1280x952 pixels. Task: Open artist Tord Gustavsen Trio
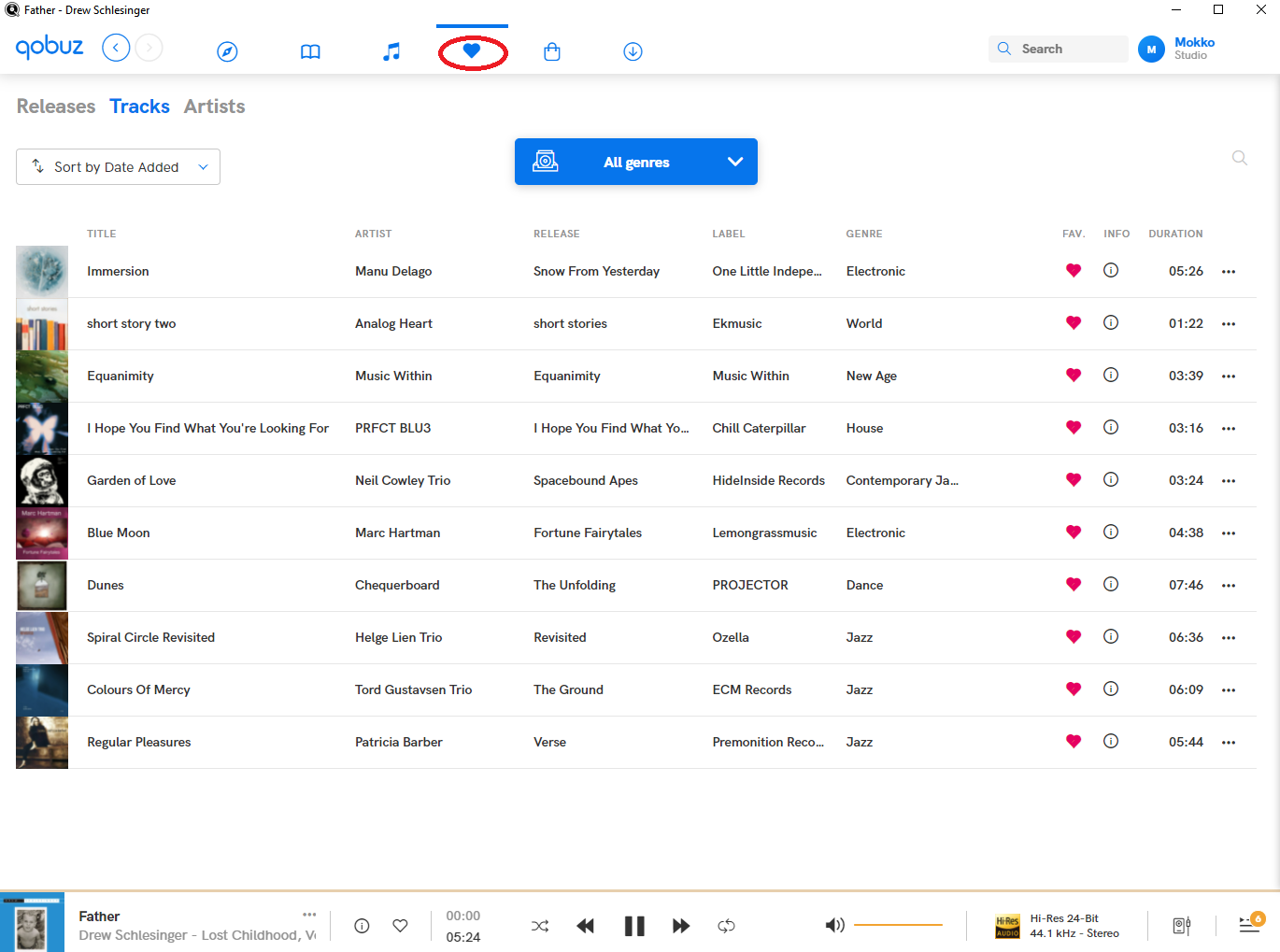pos(414,689)
